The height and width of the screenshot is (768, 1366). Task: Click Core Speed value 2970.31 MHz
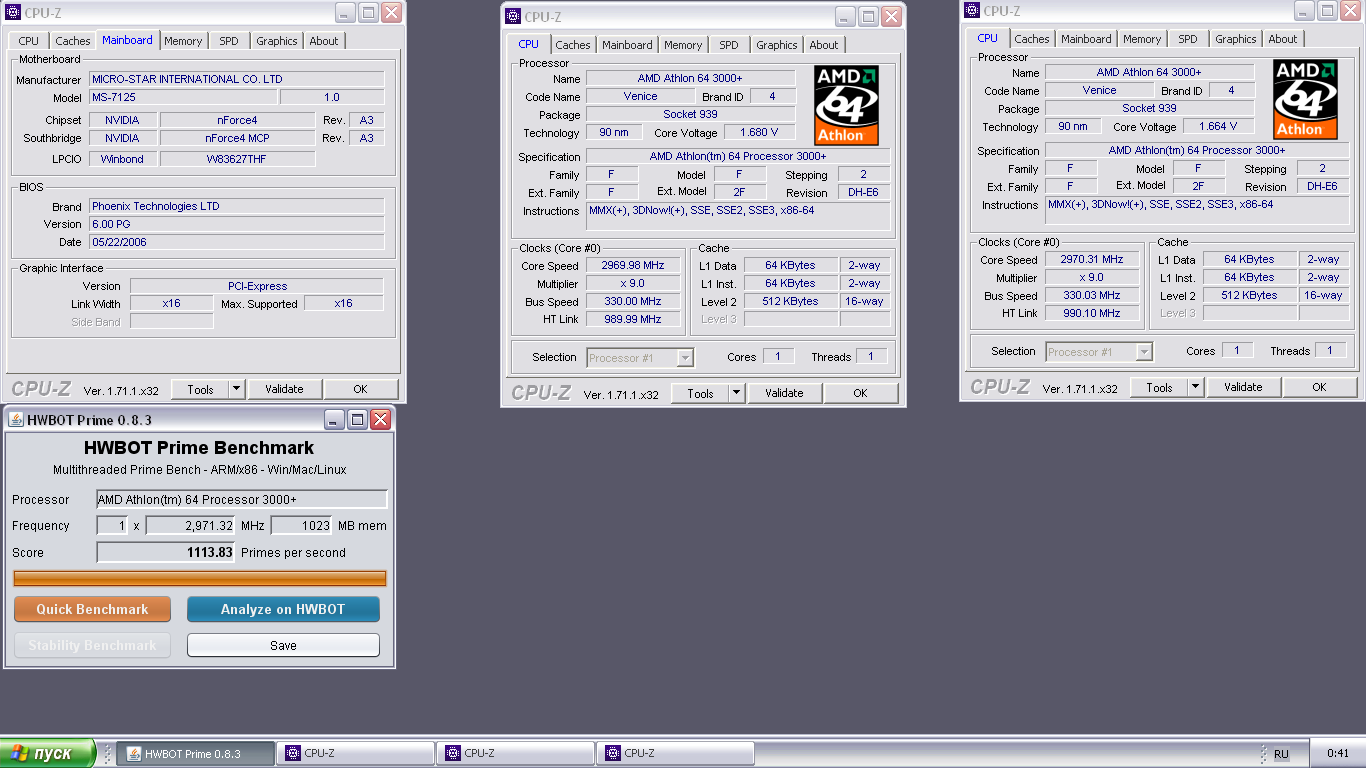pos(1092,259)
